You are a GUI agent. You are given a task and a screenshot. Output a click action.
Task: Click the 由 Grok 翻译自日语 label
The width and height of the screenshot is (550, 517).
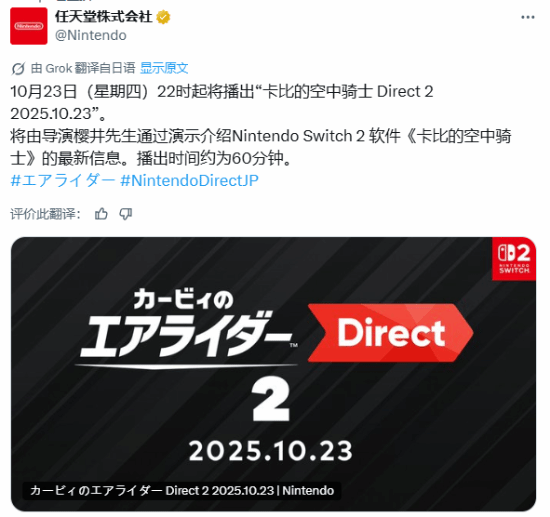pos(83,68)
